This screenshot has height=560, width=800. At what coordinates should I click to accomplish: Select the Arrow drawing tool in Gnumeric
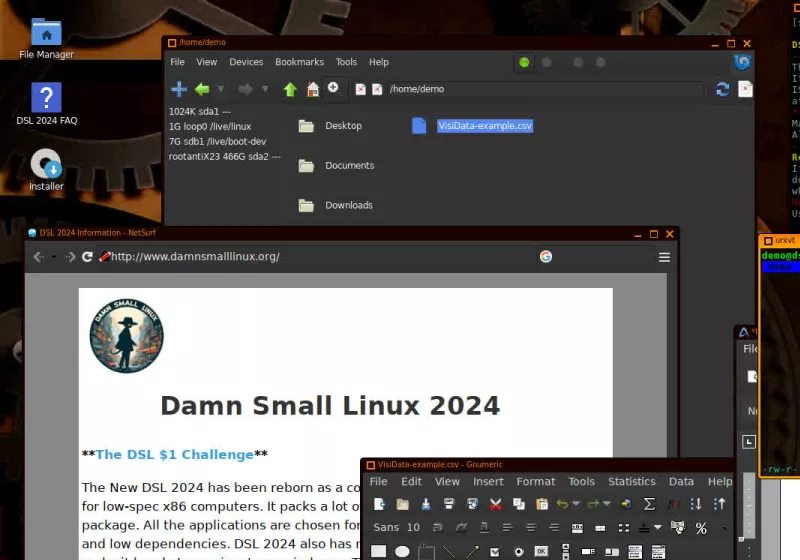pyautogui.click(x=472, y=551)
